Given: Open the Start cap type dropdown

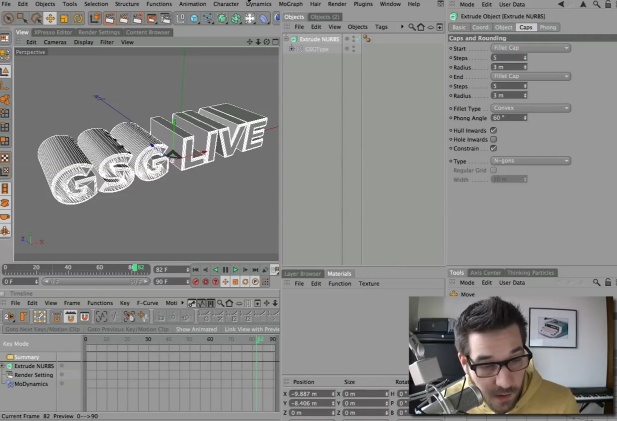Looking at the screenshot, I should (x=530, y=48).
